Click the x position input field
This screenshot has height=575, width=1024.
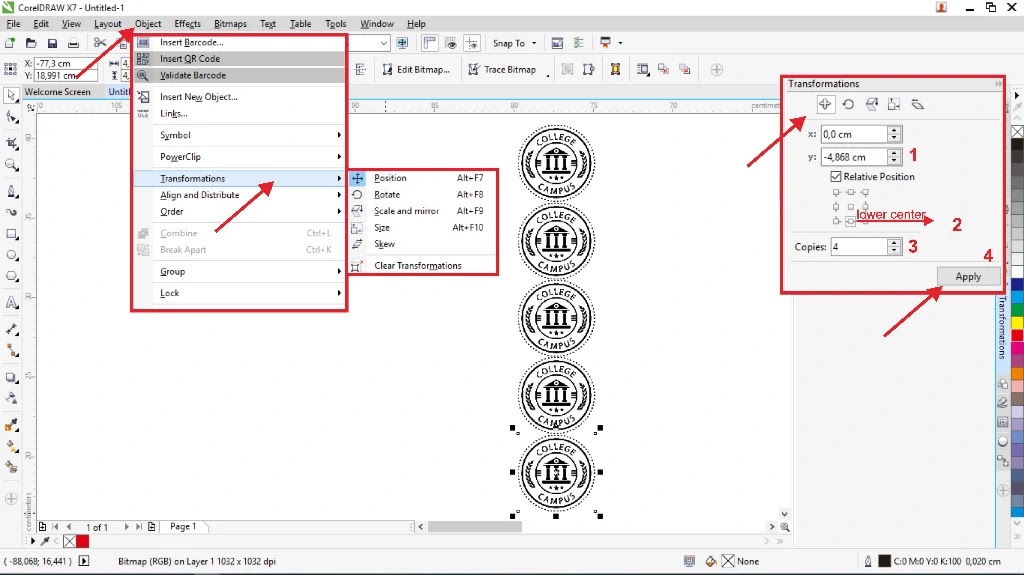[854, 134]
